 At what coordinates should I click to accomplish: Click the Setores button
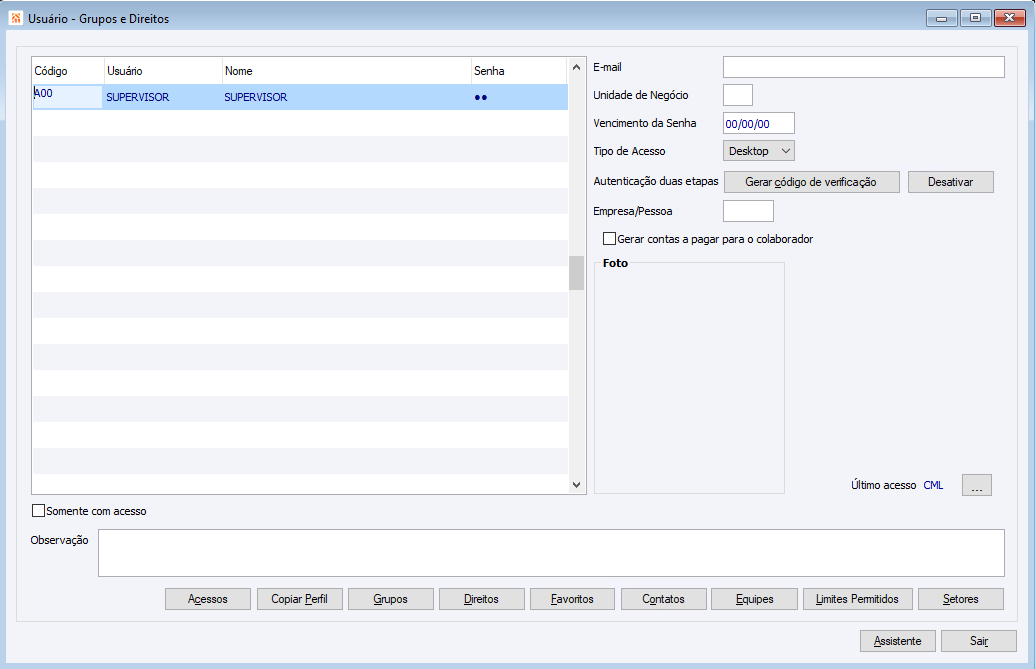click(961, 599)
